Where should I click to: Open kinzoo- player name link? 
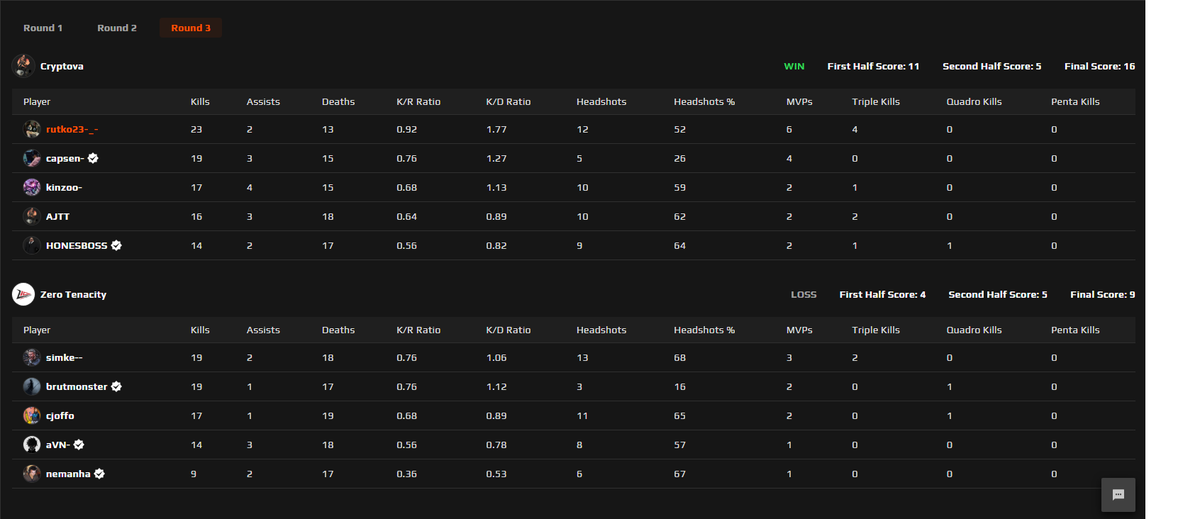click(x=64, y=187)
